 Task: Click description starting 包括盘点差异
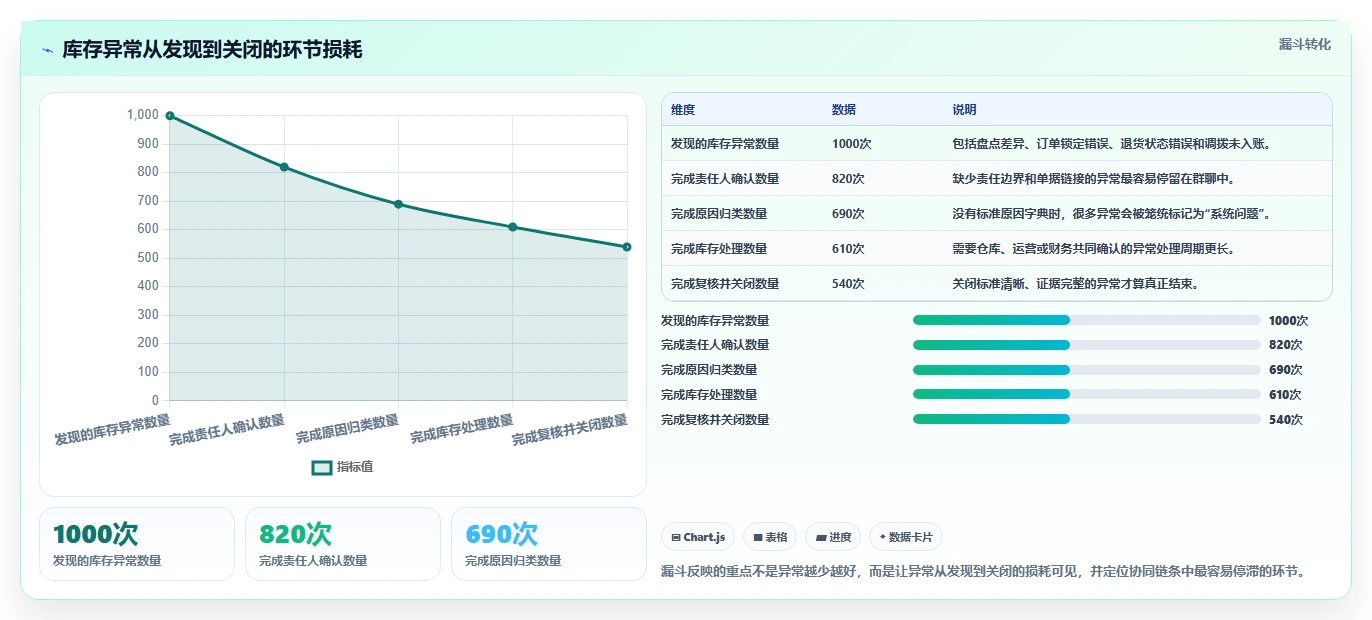[x=1112, y=144]
